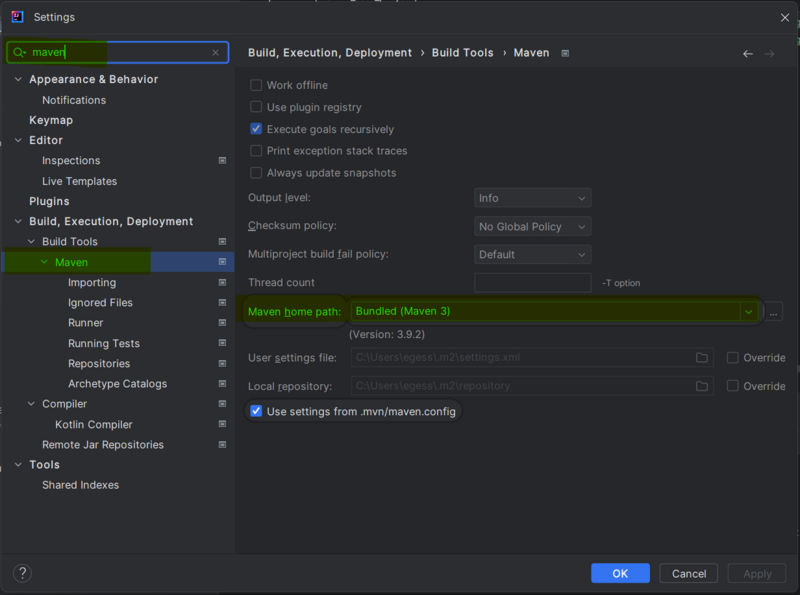Click the search magnifier icon
Screen dimensions: 800x595
tap(19, 53)
